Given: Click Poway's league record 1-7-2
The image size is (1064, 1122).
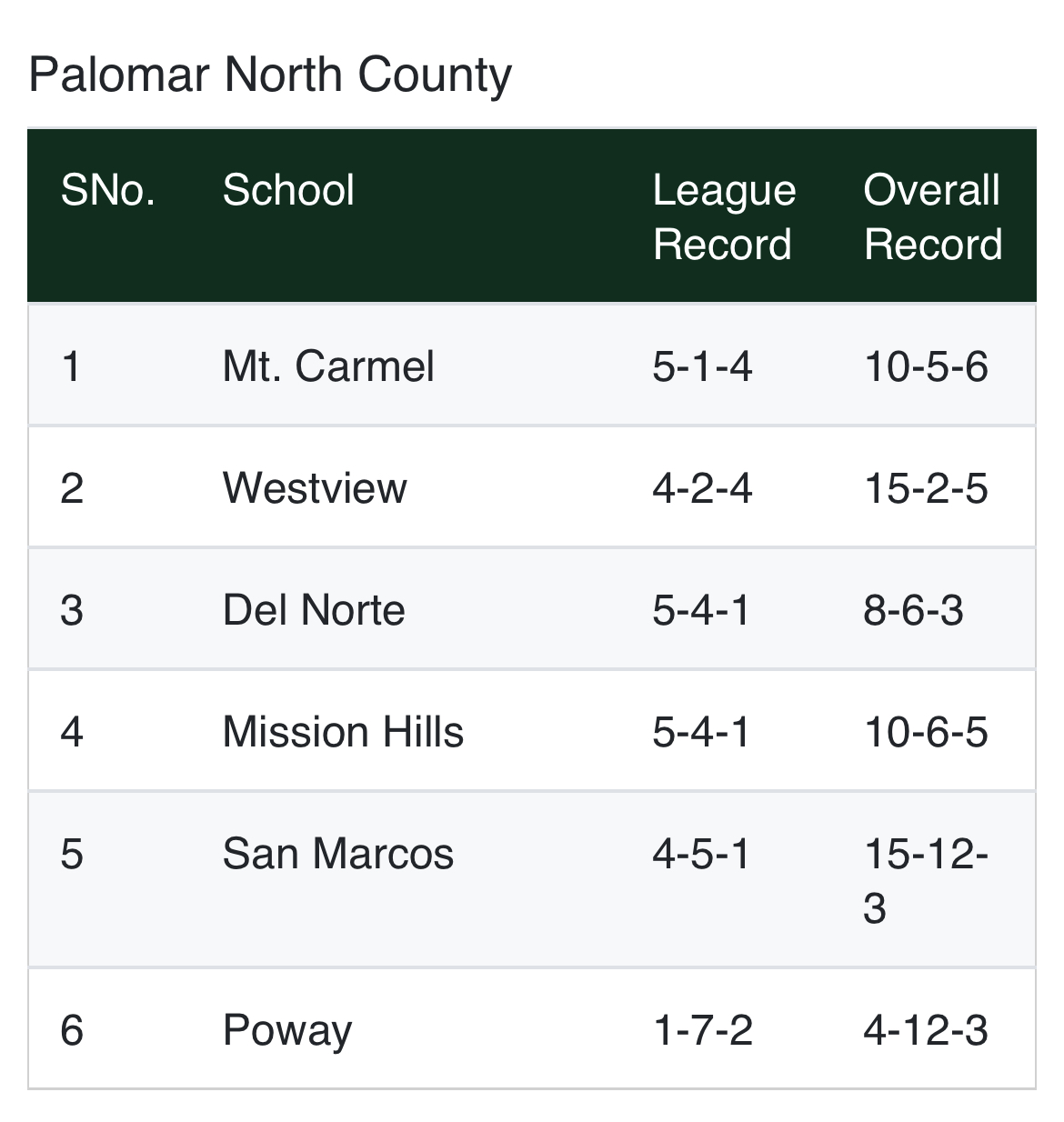Looking at the screenshot, I should click(702, 1030).
